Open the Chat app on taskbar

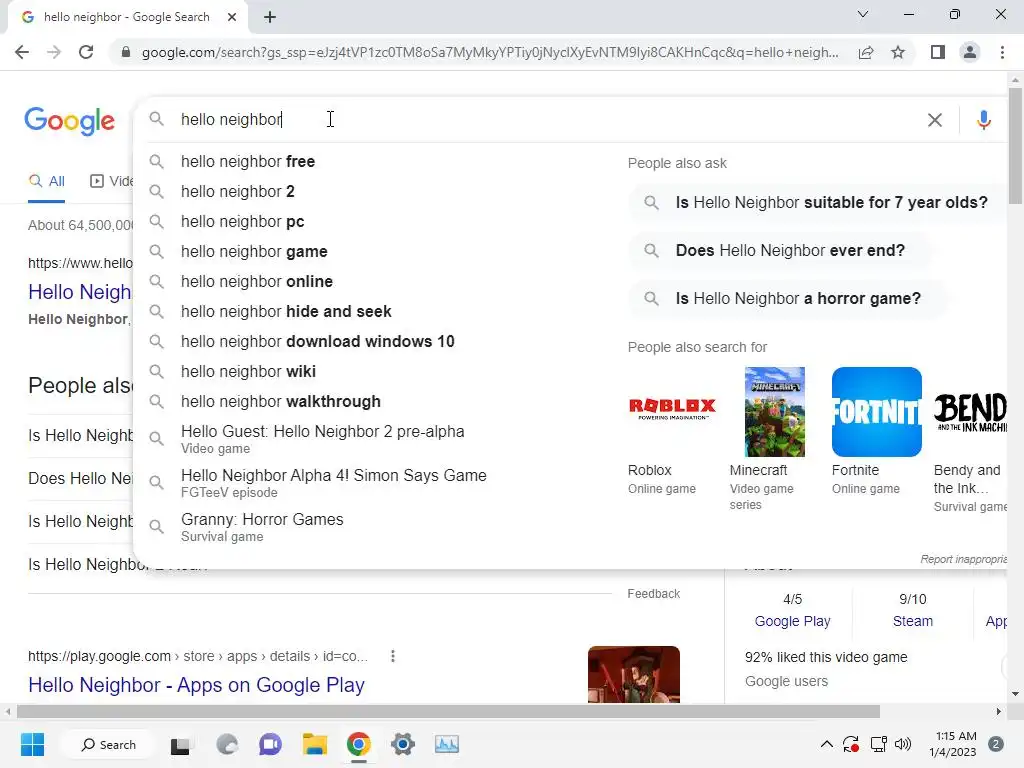tap(270, 744)
